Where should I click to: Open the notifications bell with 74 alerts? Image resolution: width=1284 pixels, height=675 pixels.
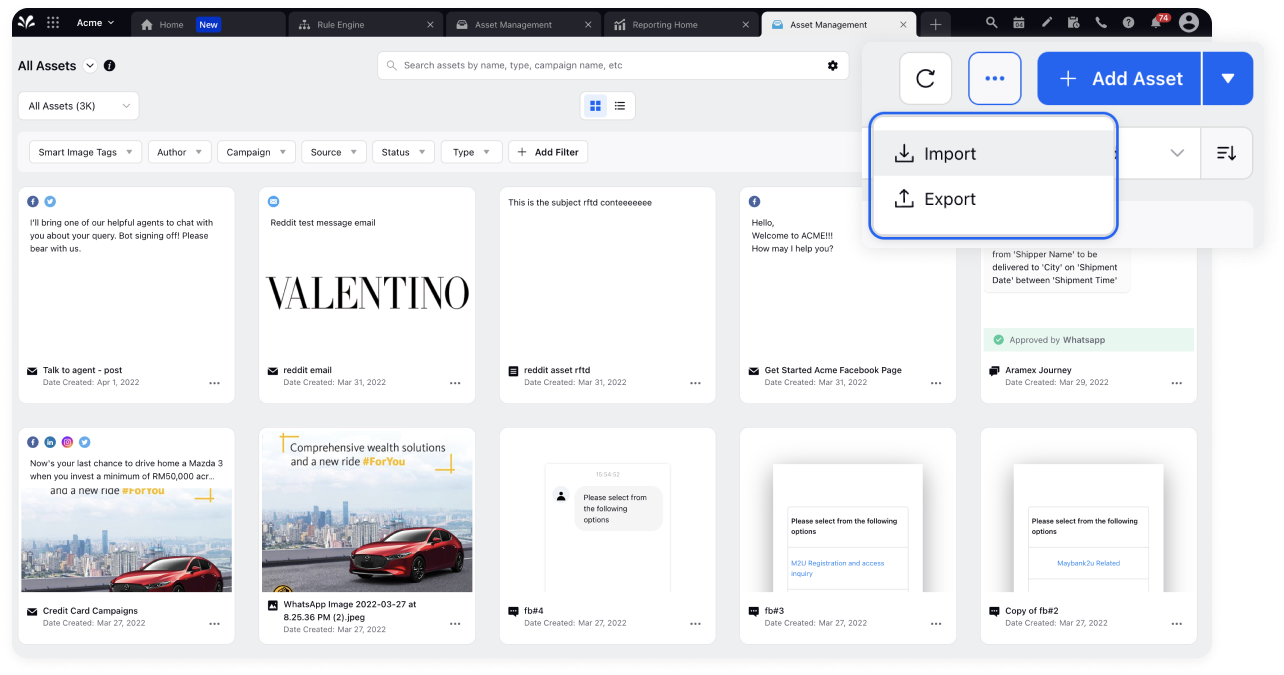1154,22
